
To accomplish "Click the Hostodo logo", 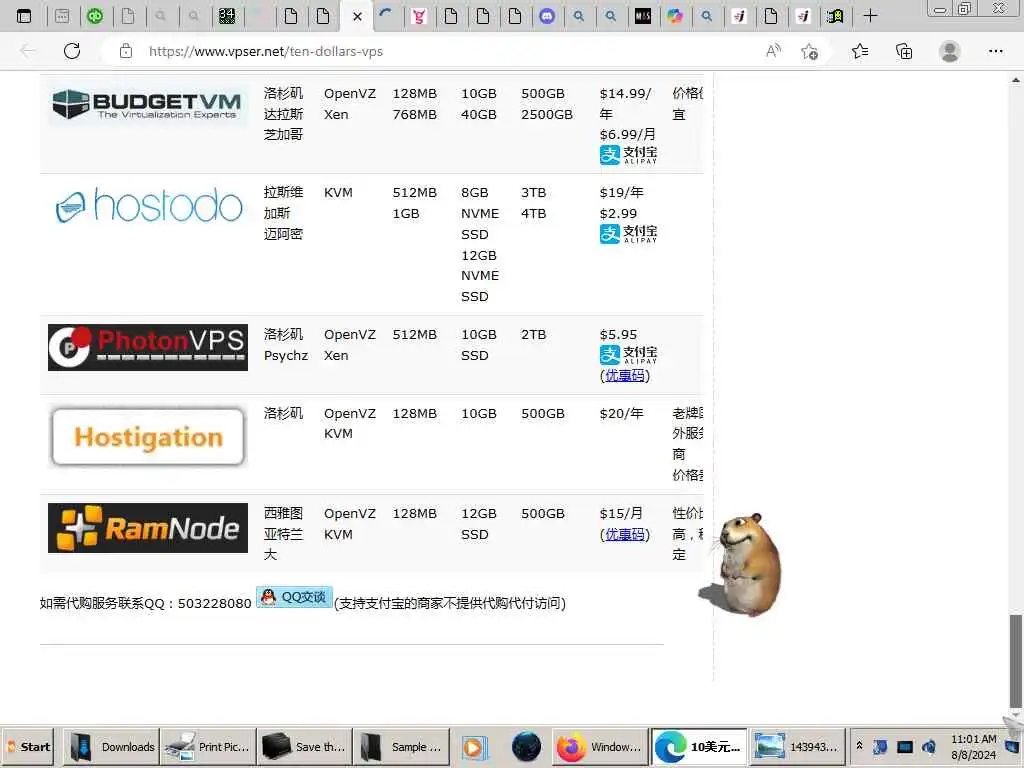I will (x=149, y=206).
